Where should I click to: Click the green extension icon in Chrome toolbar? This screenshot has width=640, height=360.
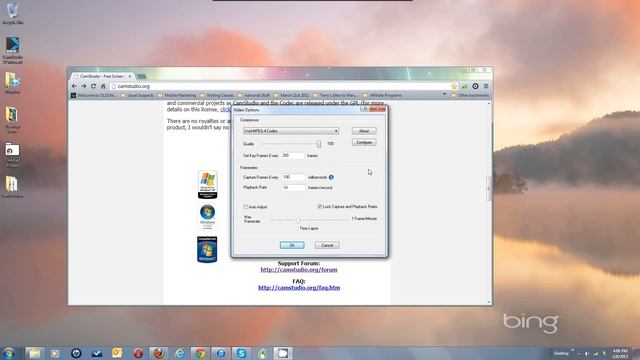(464, 86)
